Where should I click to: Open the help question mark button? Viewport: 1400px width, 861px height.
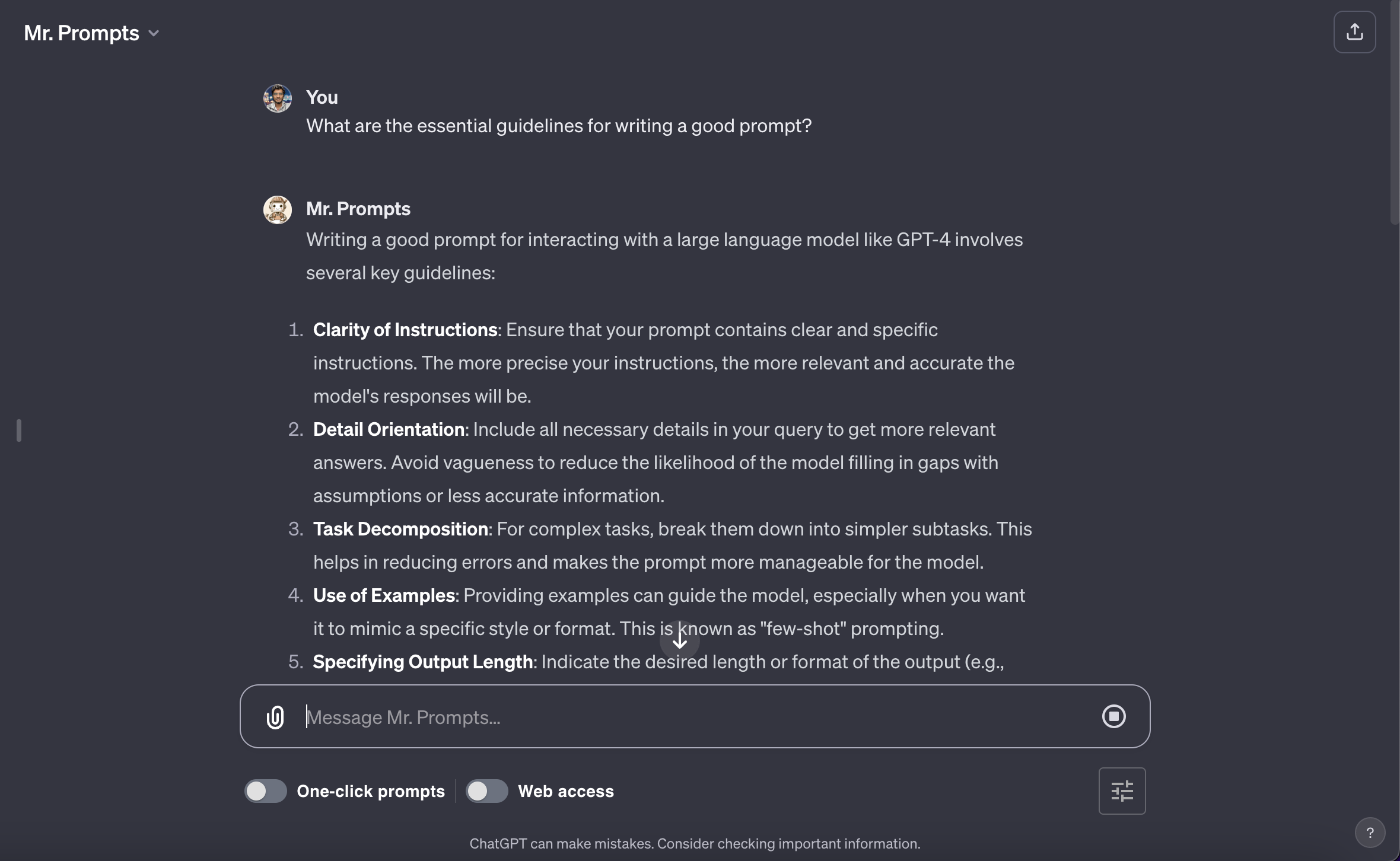pos(1370,833)
